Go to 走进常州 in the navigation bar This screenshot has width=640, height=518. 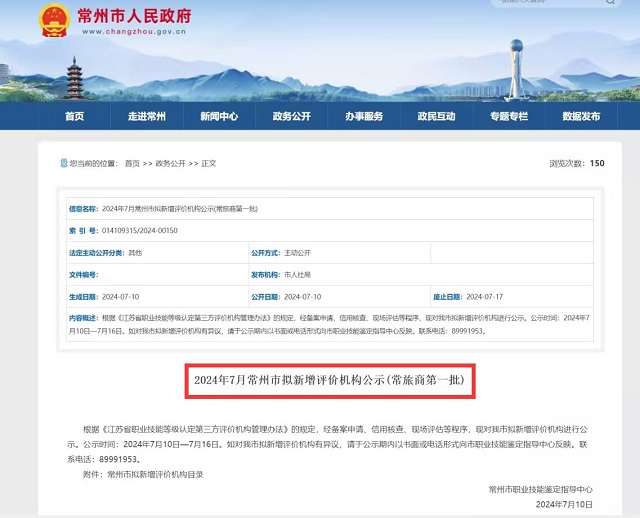(146, 116)
